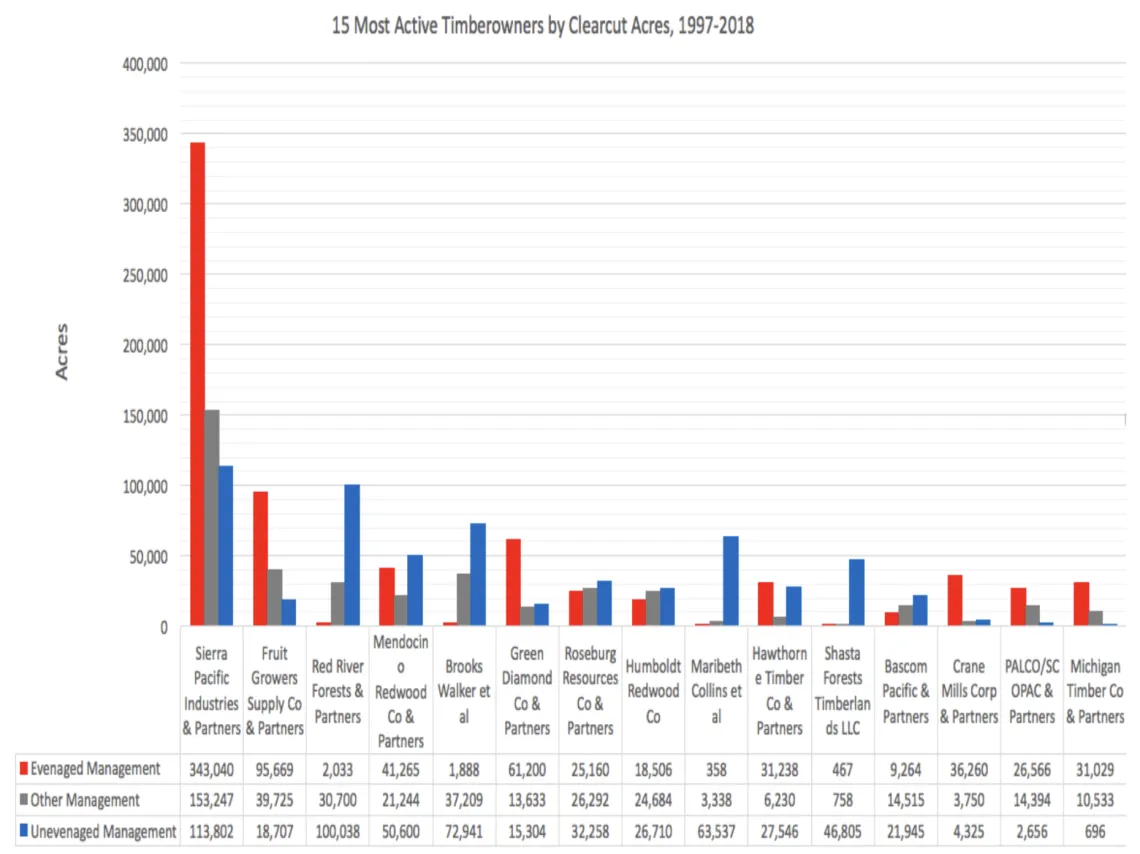Click the table cell with value 31,029
1140x854 pixels.
[x=1095, y=770]
